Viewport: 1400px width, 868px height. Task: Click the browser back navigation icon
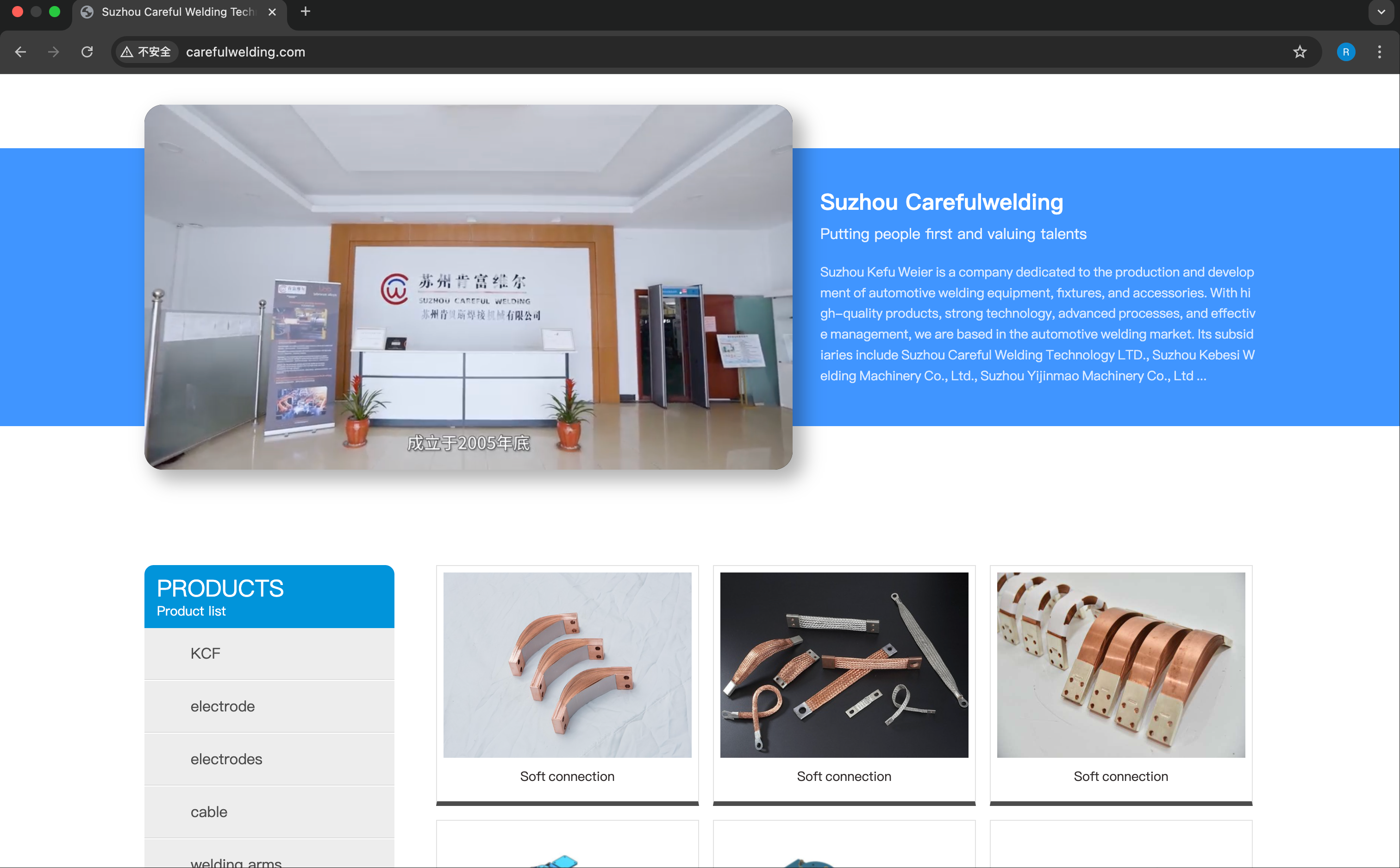[20, 52]
